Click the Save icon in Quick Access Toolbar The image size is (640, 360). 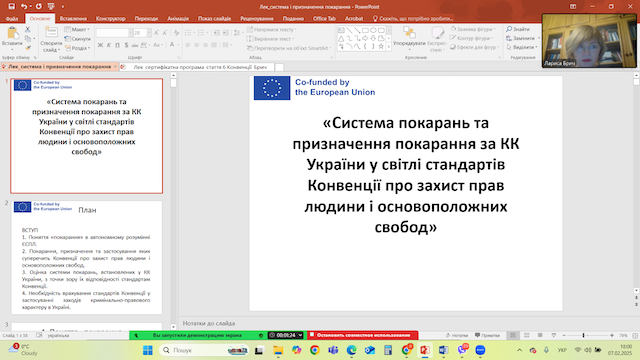[x=11, y=7]
